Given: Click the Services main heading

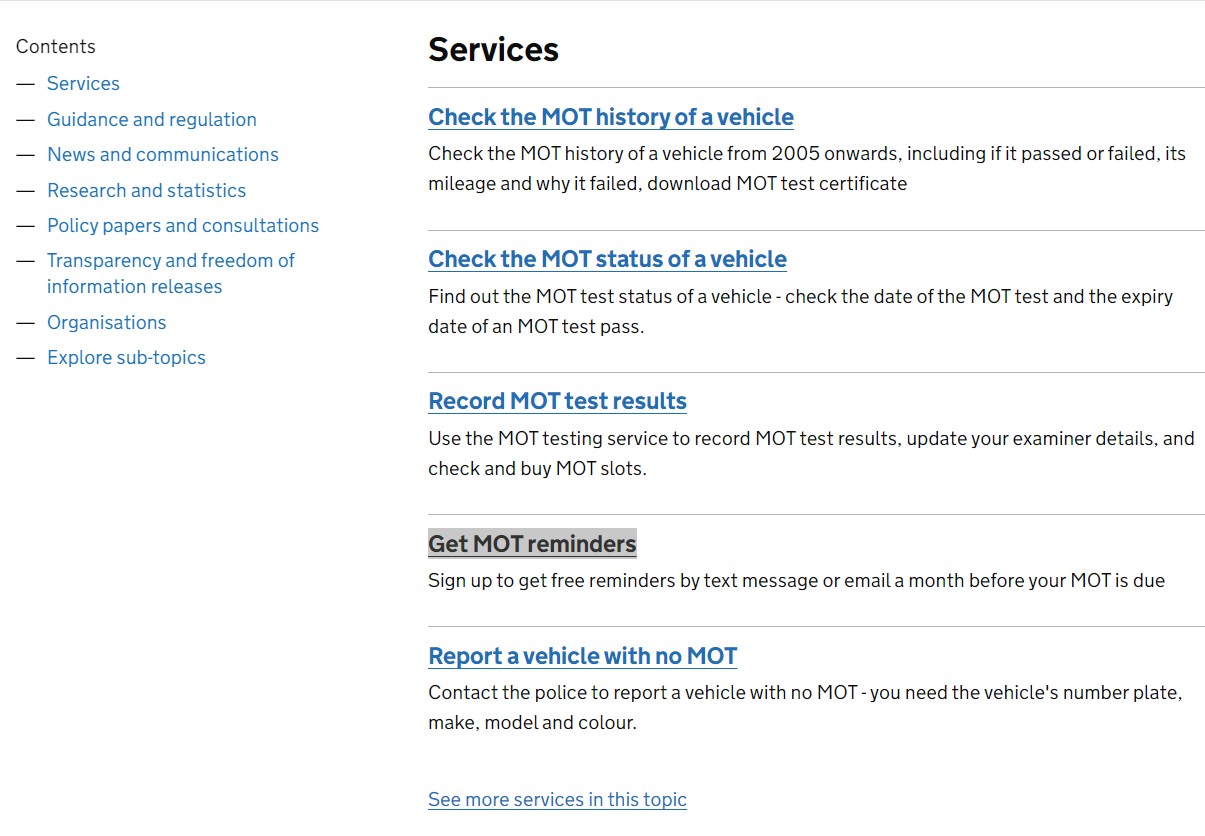Looking at the screenshot, I should 493,50.
